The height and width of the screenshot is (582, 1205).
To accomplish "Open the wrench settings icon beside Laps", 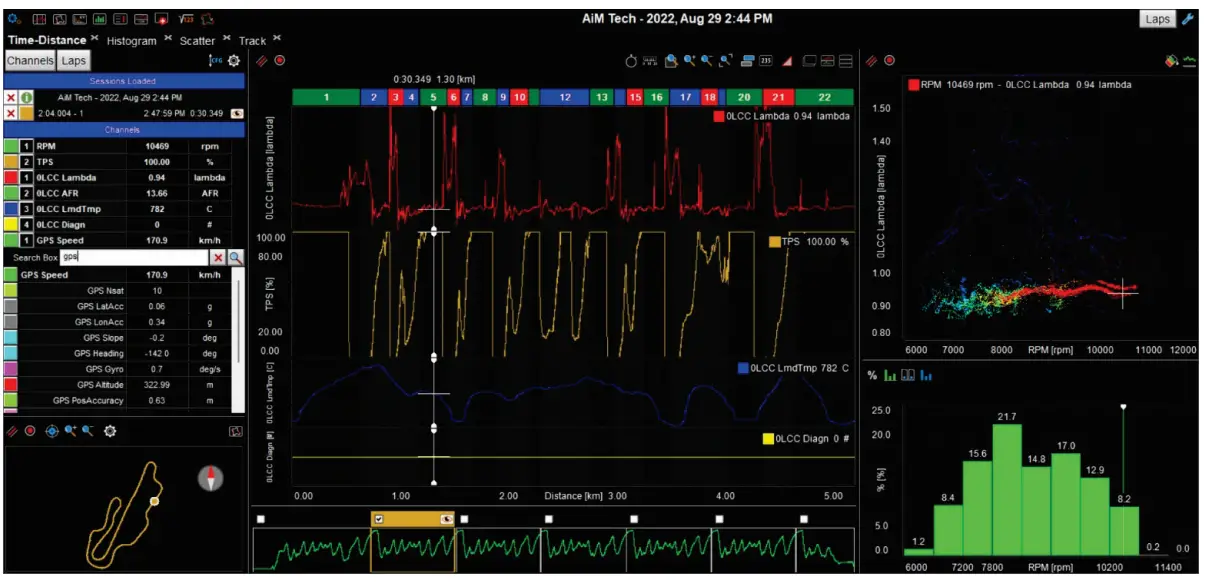I will pos(1188,19).
